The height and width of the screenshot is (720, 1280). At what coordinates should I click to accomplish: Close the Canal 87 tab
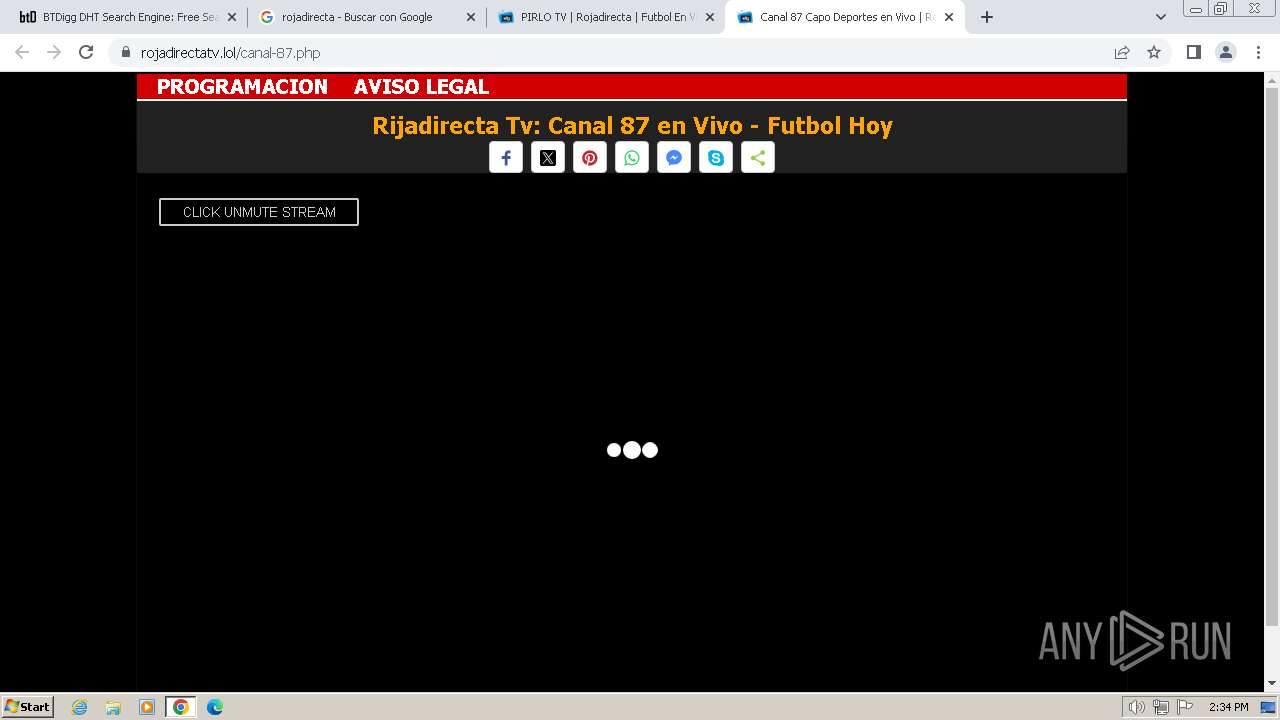949,17
